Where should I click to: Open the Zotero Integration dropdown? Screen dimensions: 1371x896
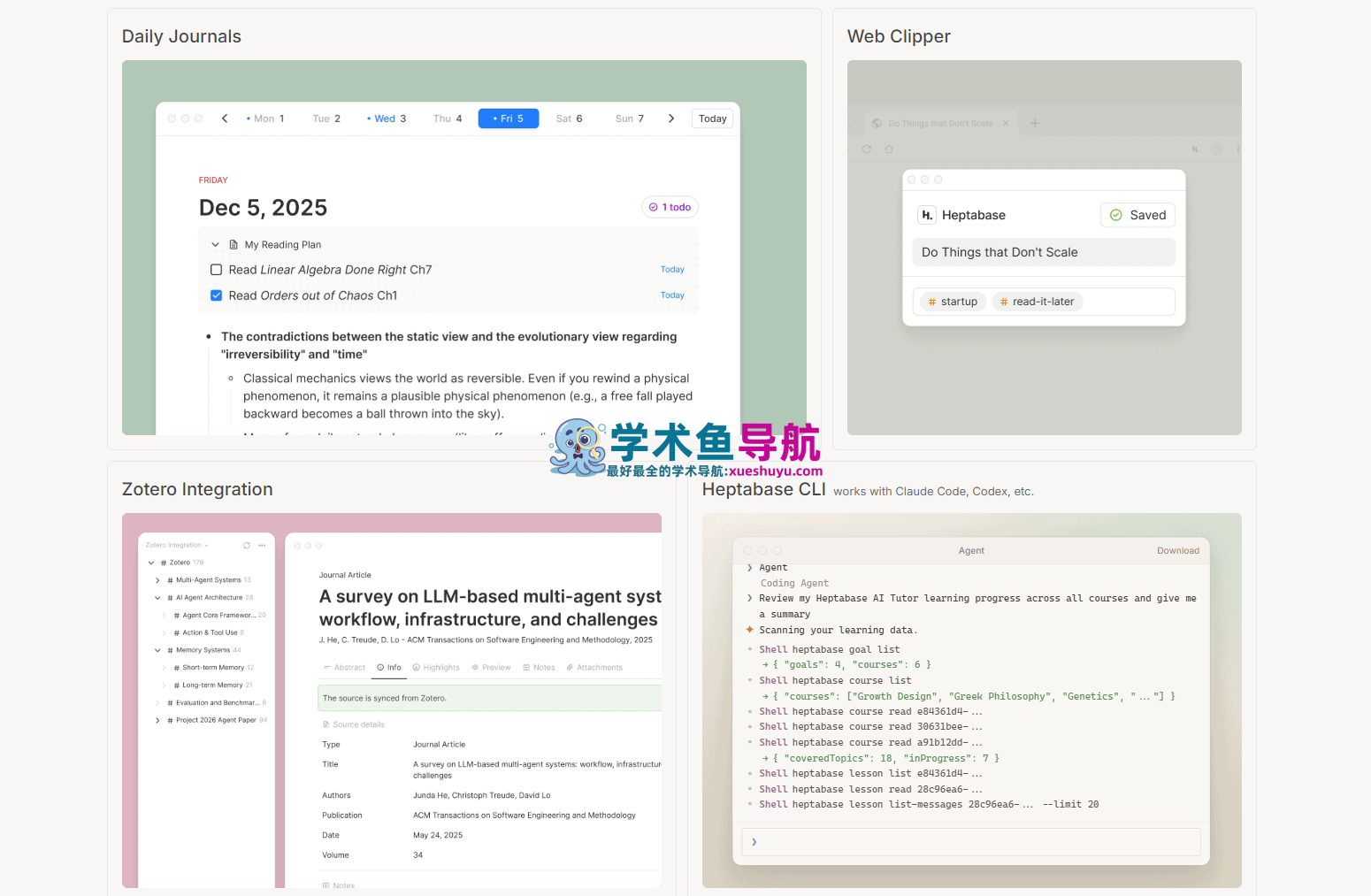click(x=177, y=546)
